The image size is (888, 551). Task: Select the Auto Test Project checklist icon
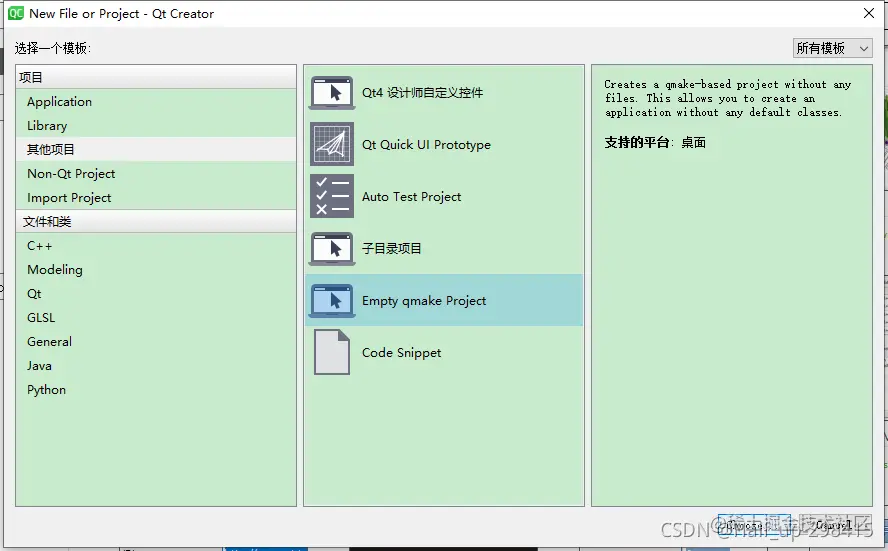pos(332,196)
